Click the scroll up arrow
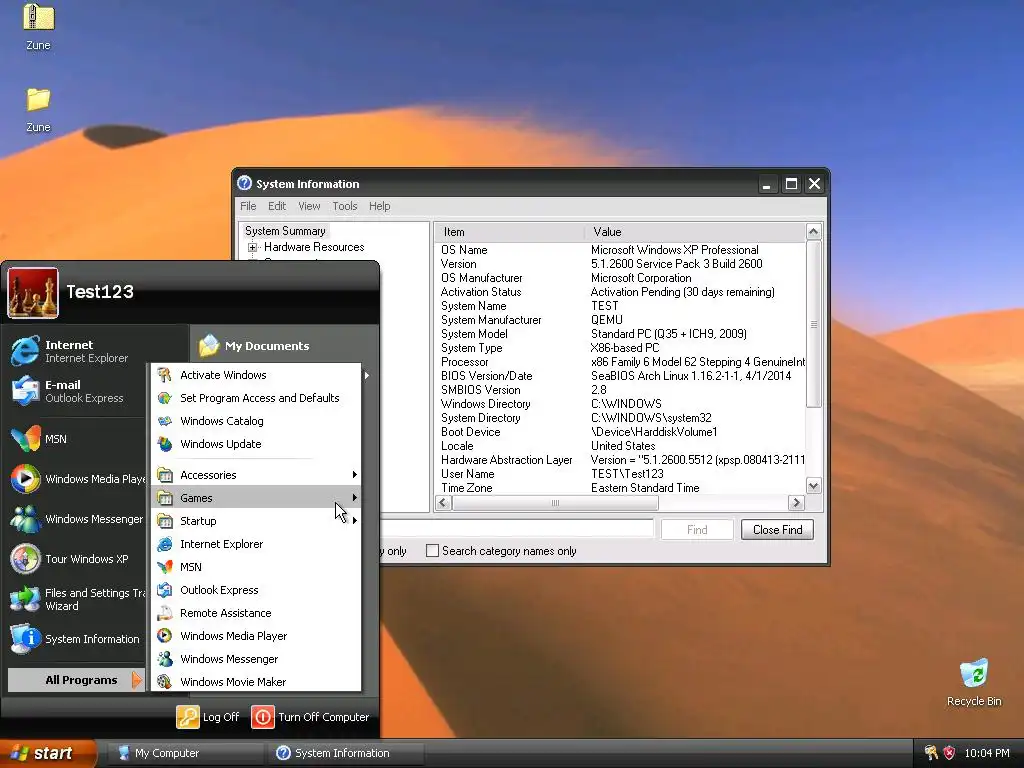Image resolution: width=1024 pixels, height=768 pixels. point(813,232)
